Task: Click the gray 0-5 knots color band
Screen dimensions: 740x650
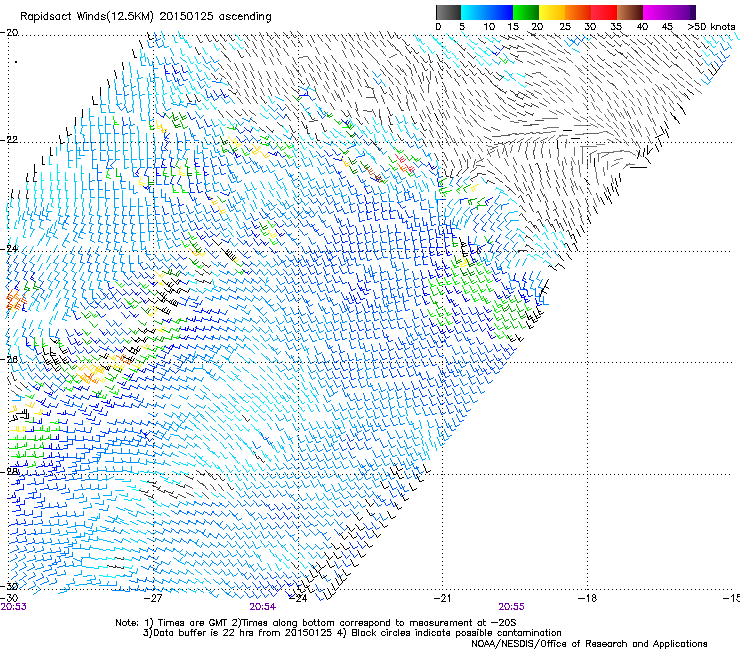Action: click(x=448, y=12)
